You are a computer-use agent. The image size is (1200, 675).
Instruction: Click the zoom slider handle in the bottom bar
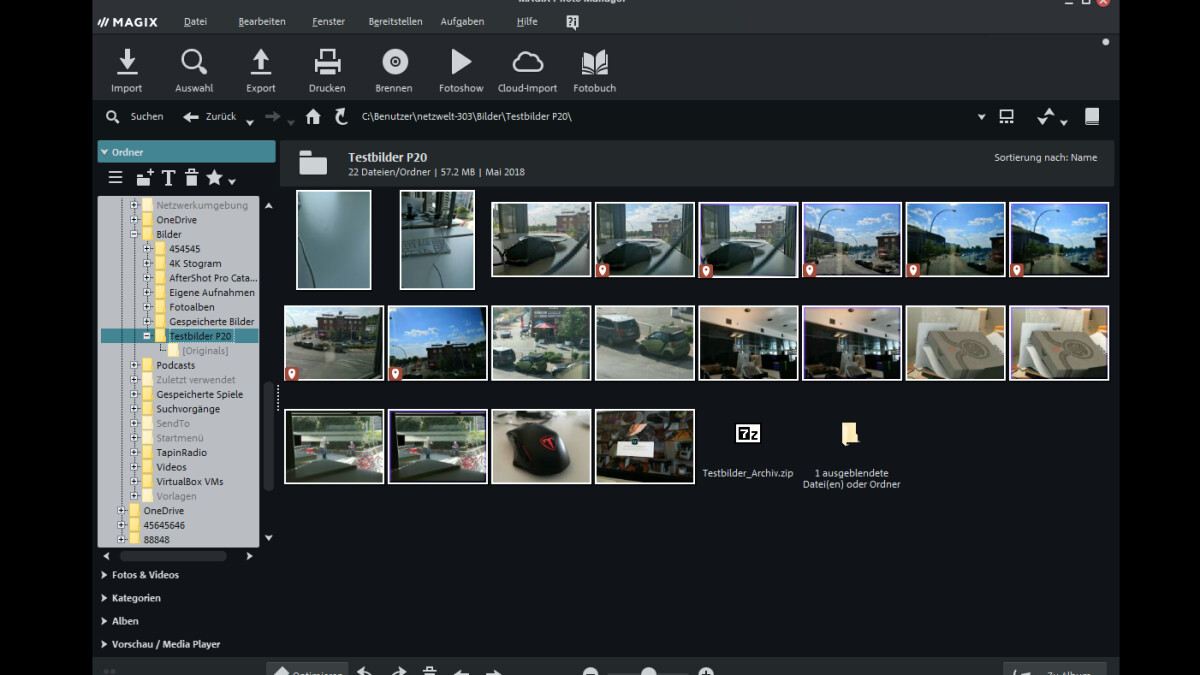(649, 672)
